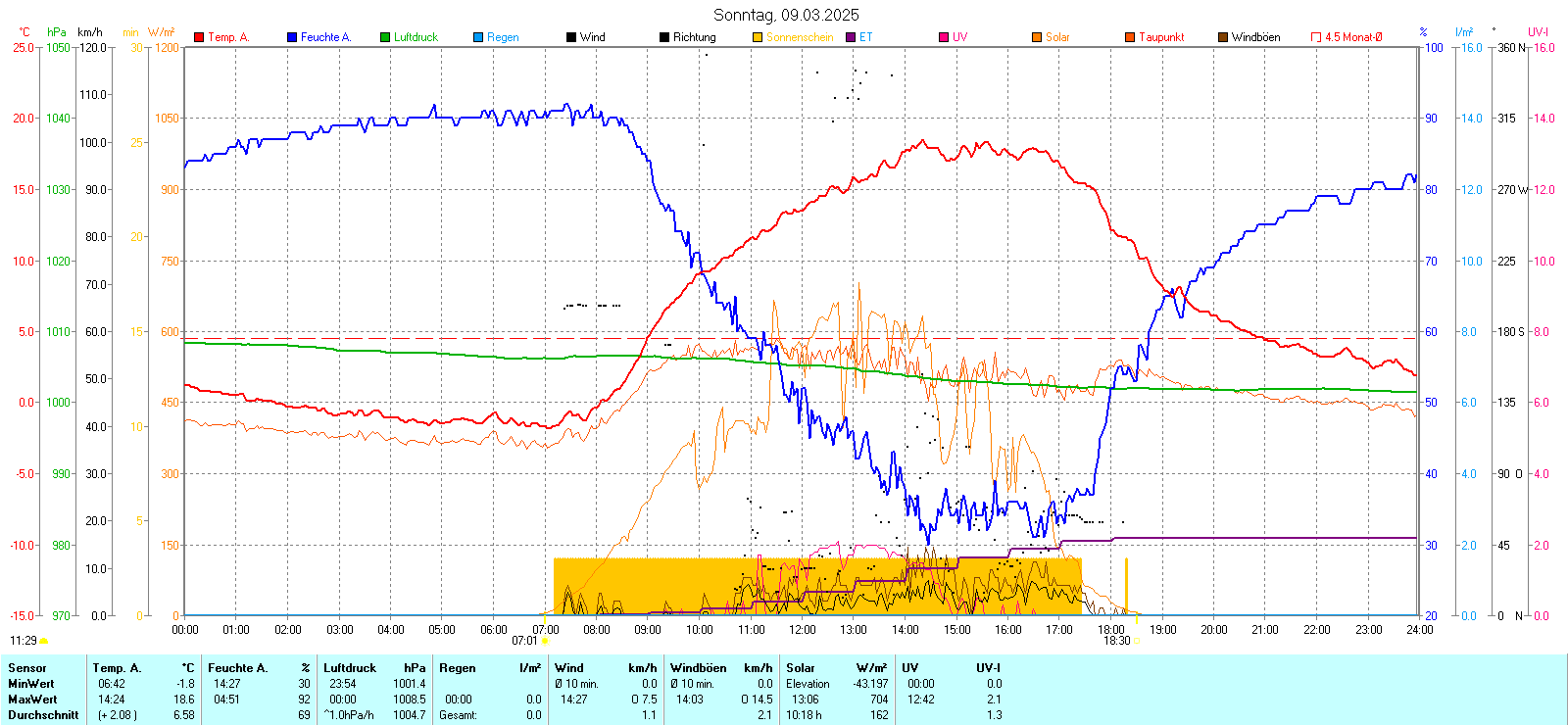Click the orange Taupunkt legend marker
The image size is (1568, 725).
1130,37
